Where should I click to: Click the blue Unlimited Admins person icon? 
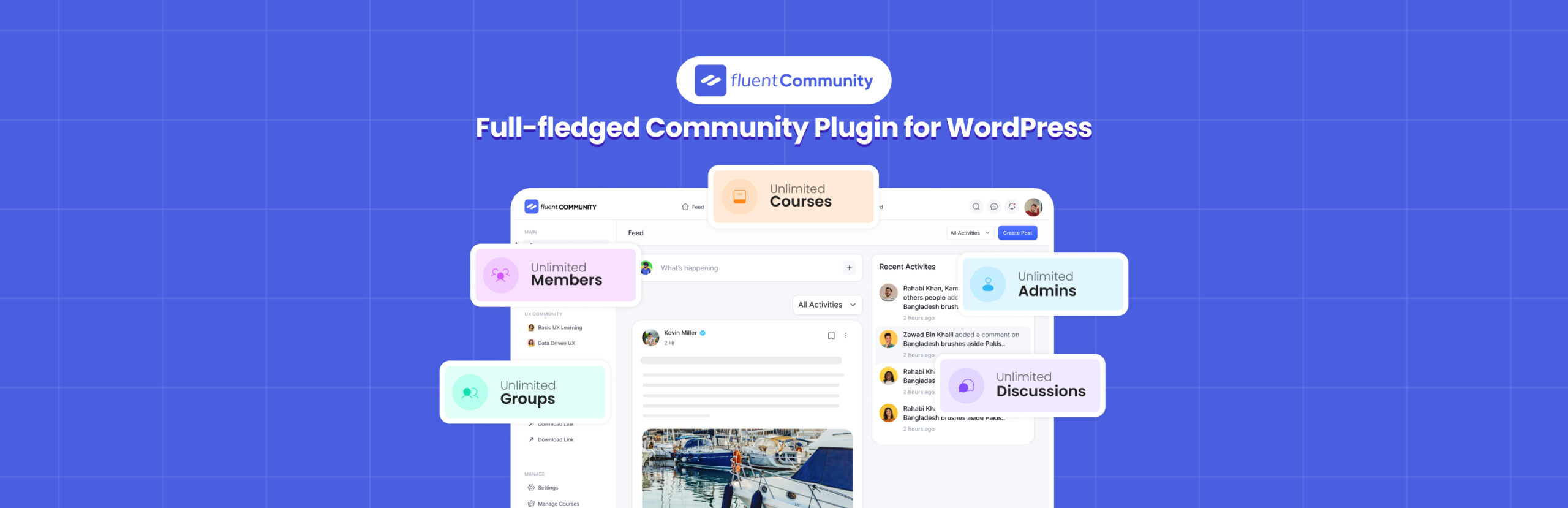987,284
